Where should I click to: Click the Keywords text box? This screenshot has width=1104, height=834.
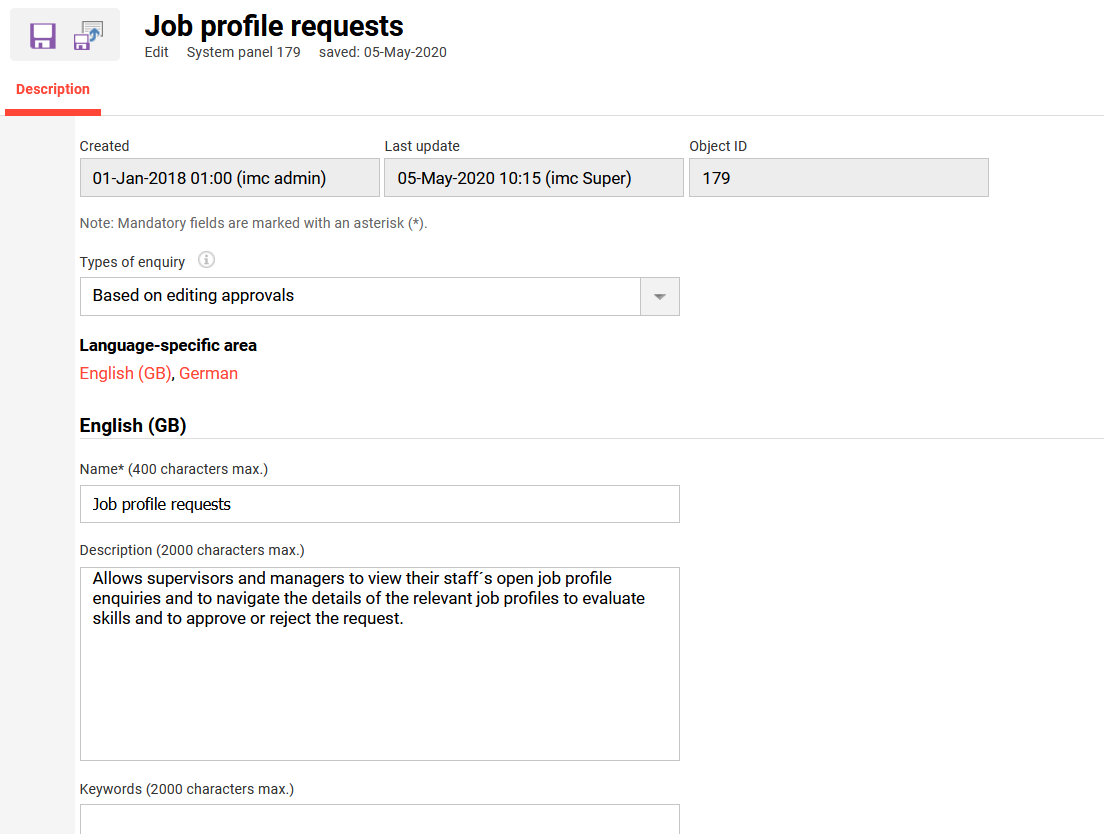click(379, 819)
